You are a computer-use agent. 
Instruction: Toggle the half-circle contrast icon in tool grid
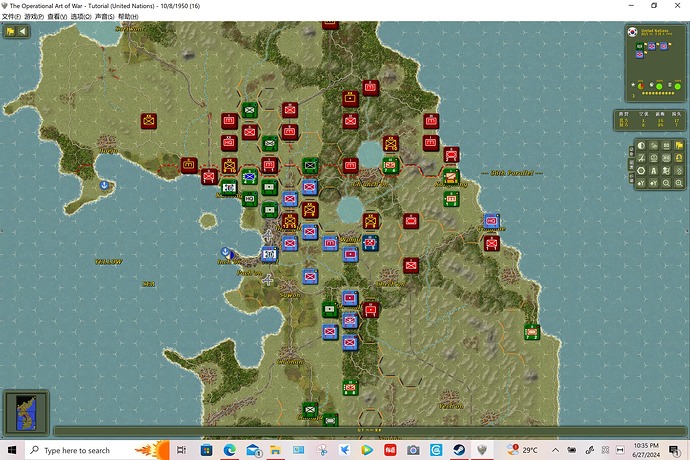(641, 146)
